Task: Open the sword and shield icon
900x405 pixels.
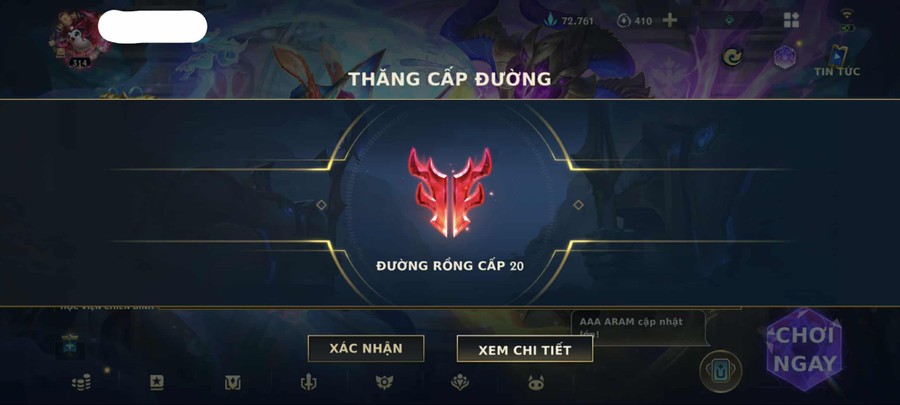Action: (308, 382)
